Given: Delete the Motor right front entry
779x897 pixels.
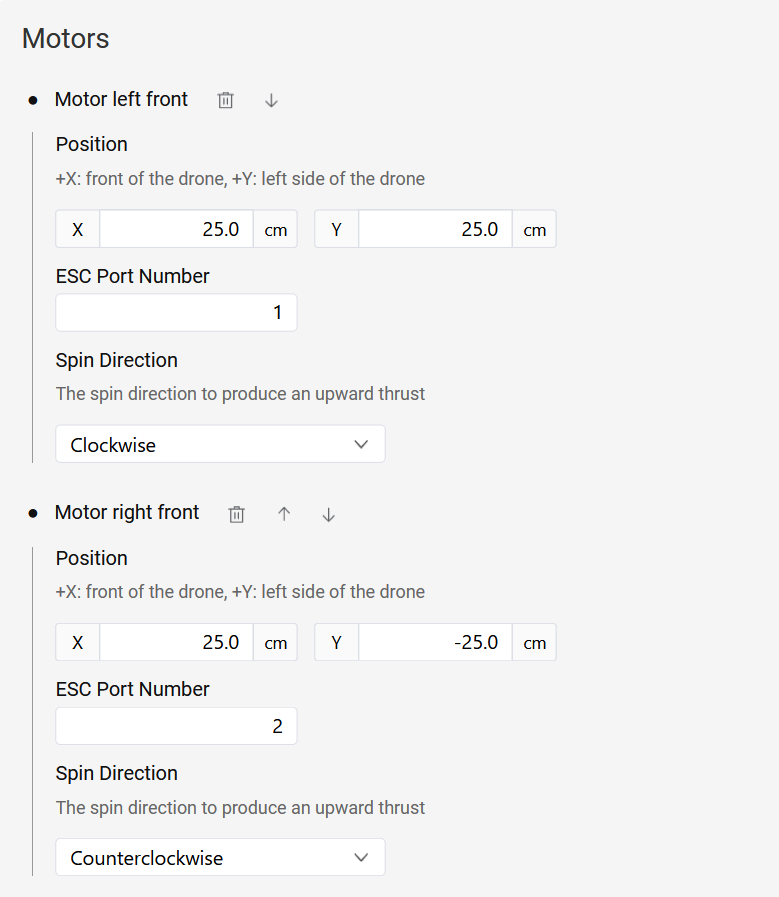Looking at the screenshot, I should coord(236,514).
